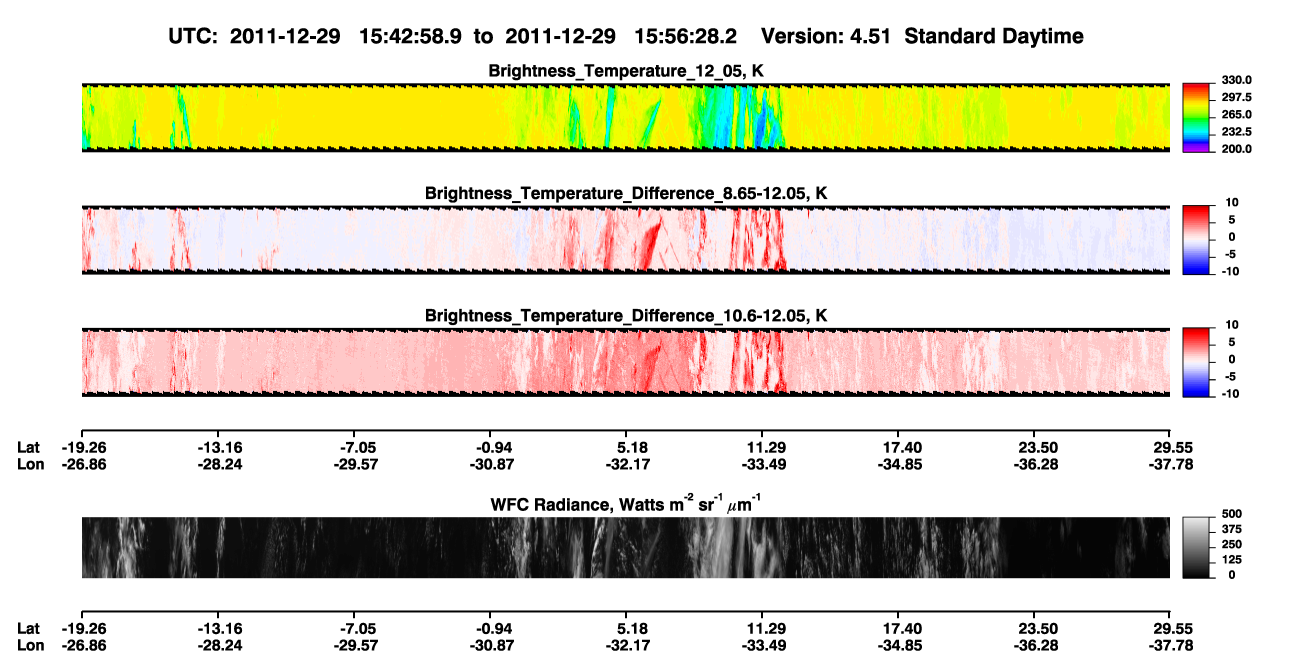1300x667 pixels.
Task: Click the 'Lat' label beneath the WFC Radiance strip
Action: click(29, 628)
